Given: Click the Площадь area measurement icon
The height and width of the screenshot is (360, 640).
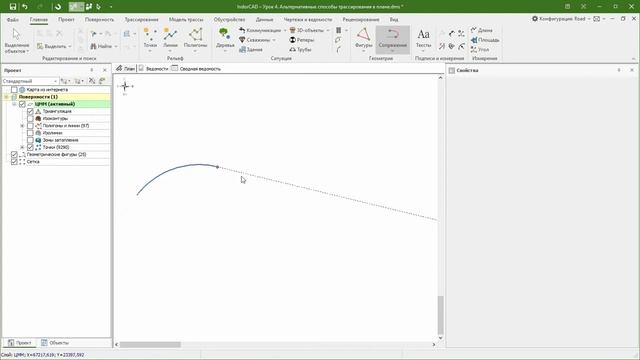Looking at the screenshot, I should [473, 40].
